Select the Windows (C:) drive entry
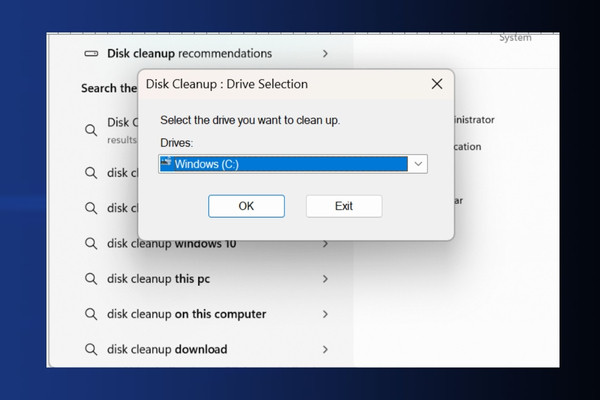This screenshot has height=400, width=600. click(x=284, y=164)
